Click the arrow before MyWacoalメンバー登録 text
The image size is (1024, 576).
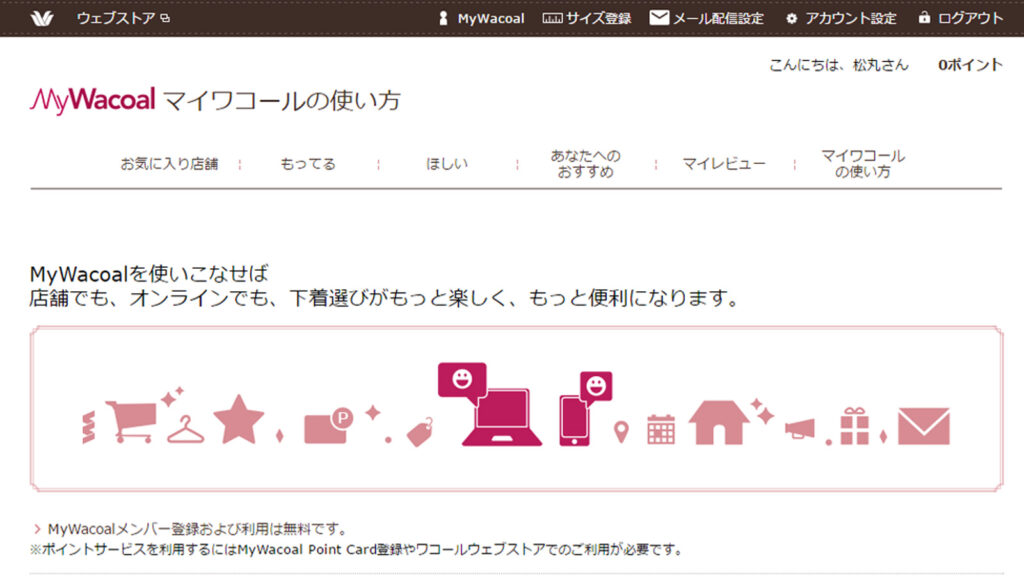pyautogui.click(x=37, y=529)
